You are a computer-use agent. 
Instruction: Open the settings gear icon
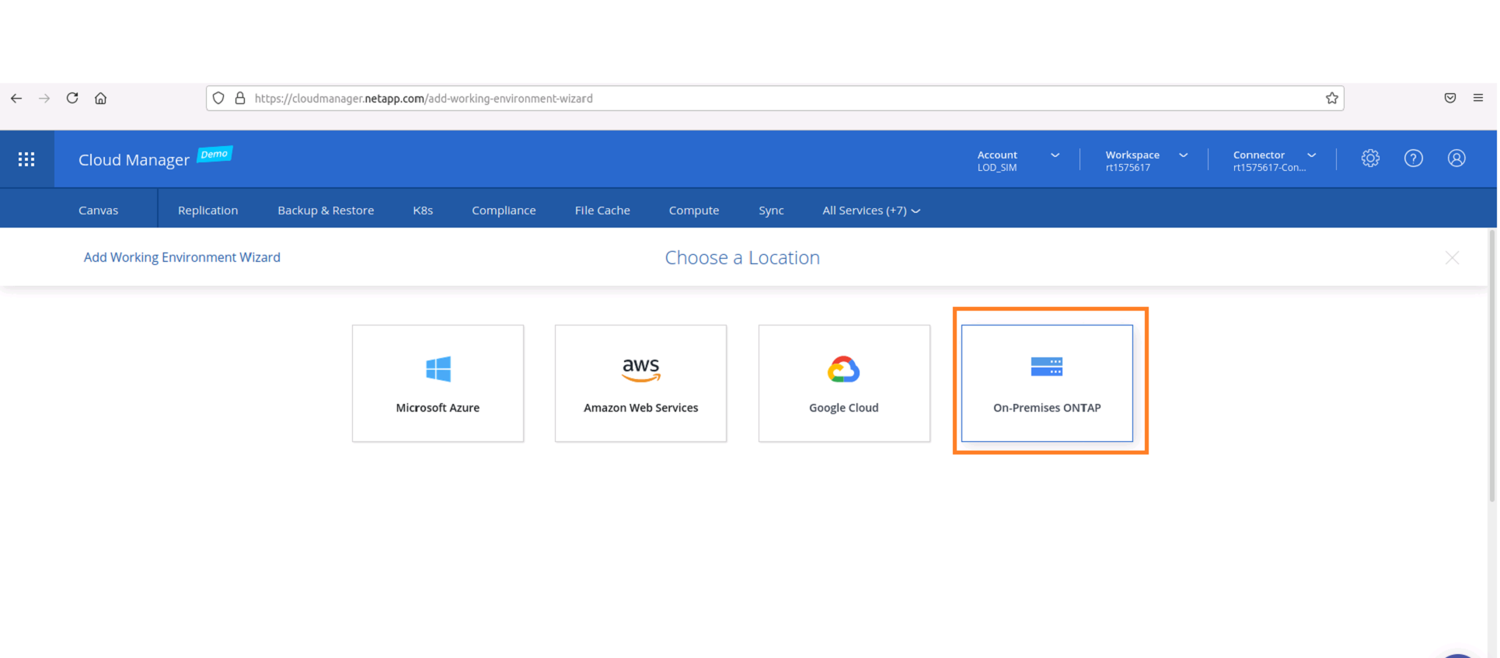coord(1370,158)
